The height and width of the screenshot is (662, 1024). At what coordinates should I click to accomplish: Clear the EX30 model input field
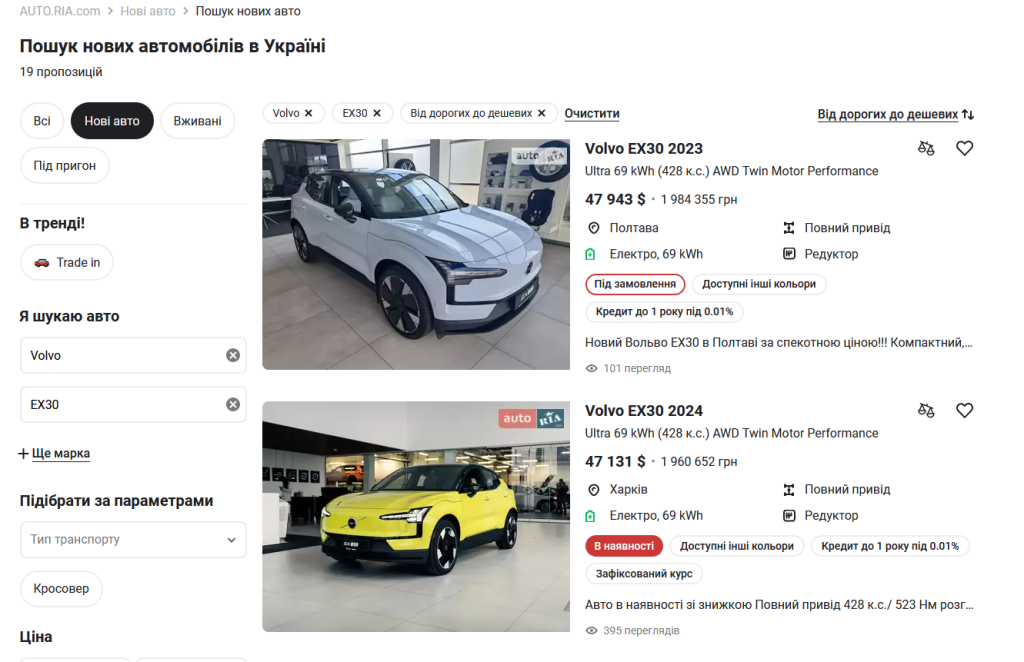[x=233, y=405]
